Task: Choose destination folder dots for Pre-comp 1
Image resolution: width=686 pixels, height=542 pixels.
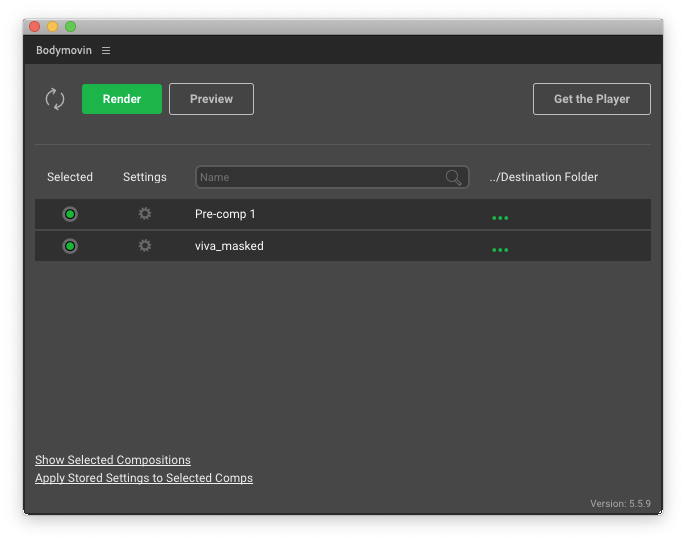Action: tap(500, 217)
